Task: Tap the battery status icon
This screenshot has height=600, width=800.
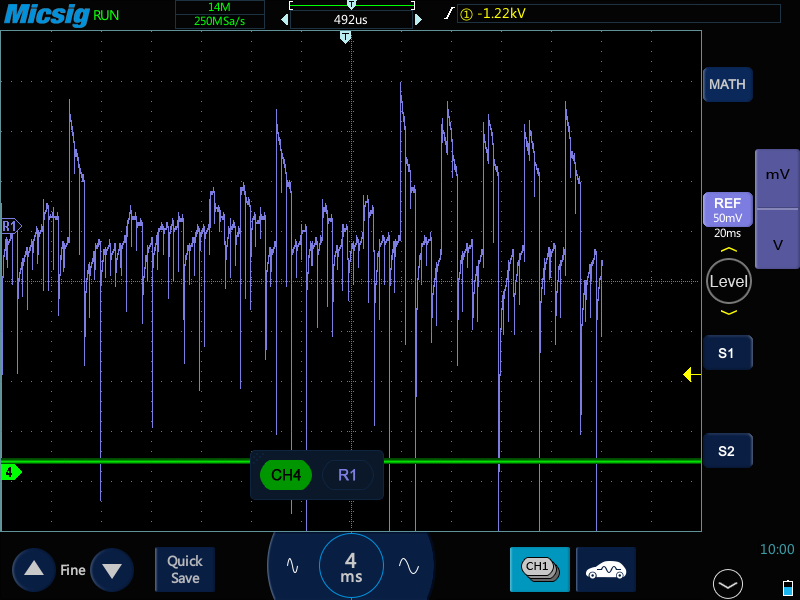Action: [787, 587]
